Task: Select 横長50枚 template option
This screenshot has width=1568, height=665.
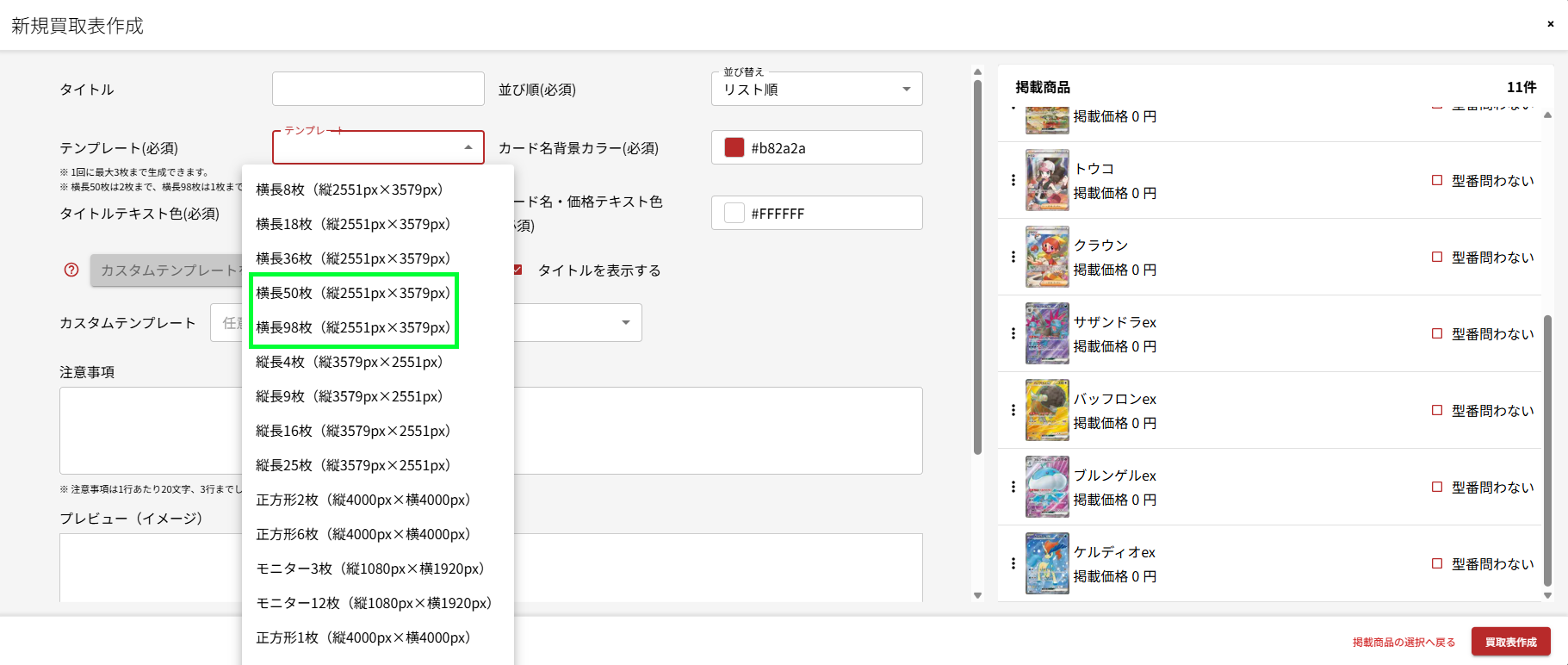Action: [353, 293]
